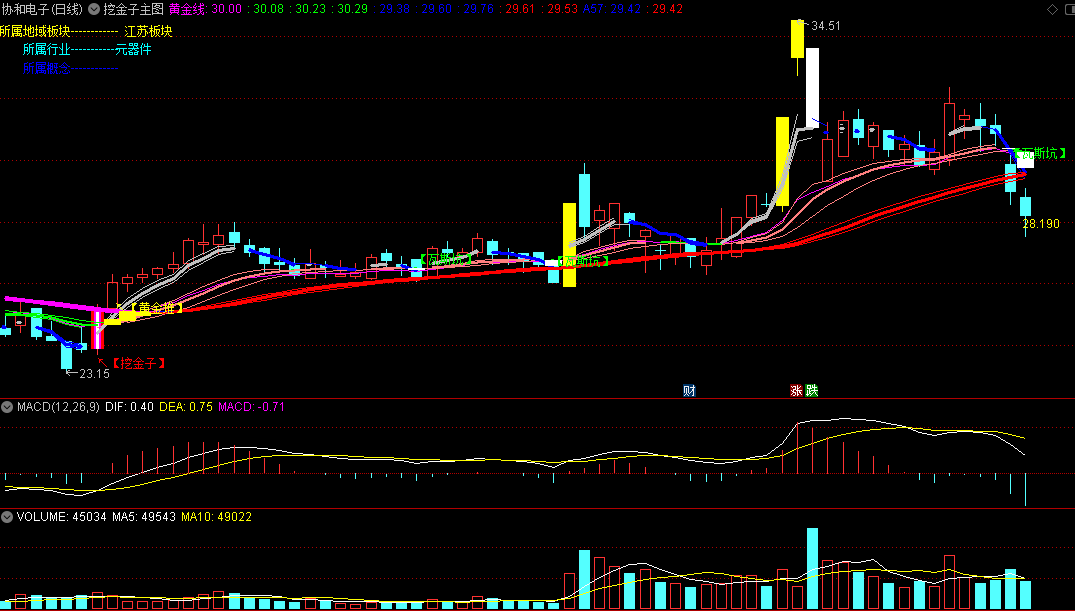Click the tallest cyan volume bar
The height and width of the screenshot is (611, 1075).
[812, 568]
